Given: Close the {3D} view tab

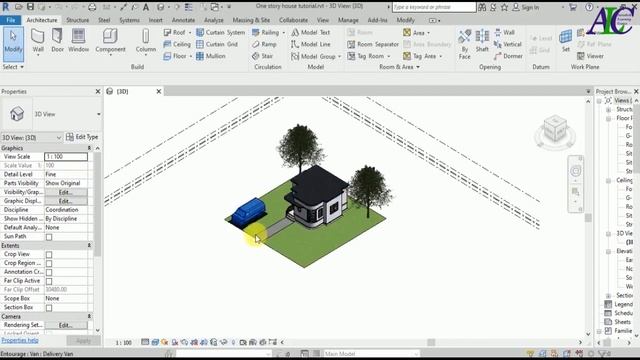Looking at the screenshot, I should 159,91.
